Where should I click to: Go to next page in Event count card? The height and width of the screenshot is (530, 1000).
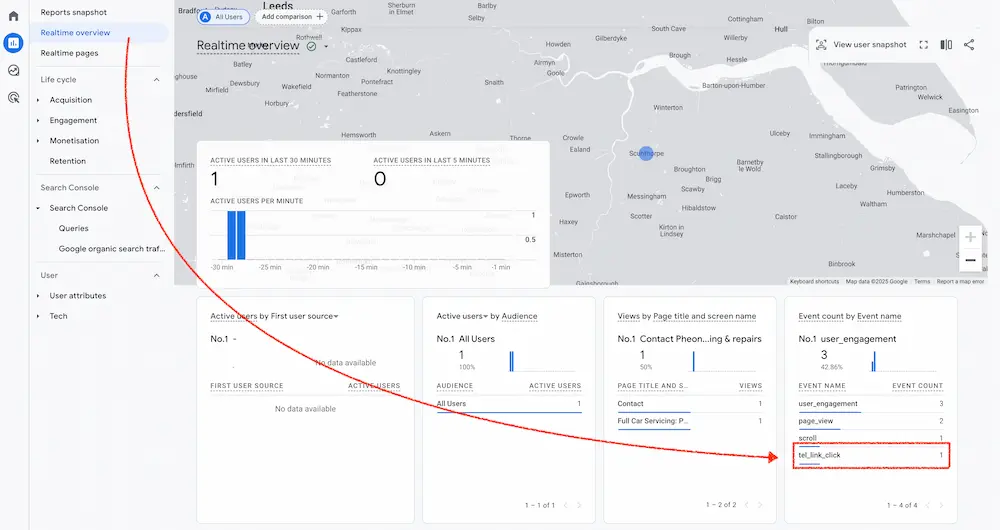point(941,505)
